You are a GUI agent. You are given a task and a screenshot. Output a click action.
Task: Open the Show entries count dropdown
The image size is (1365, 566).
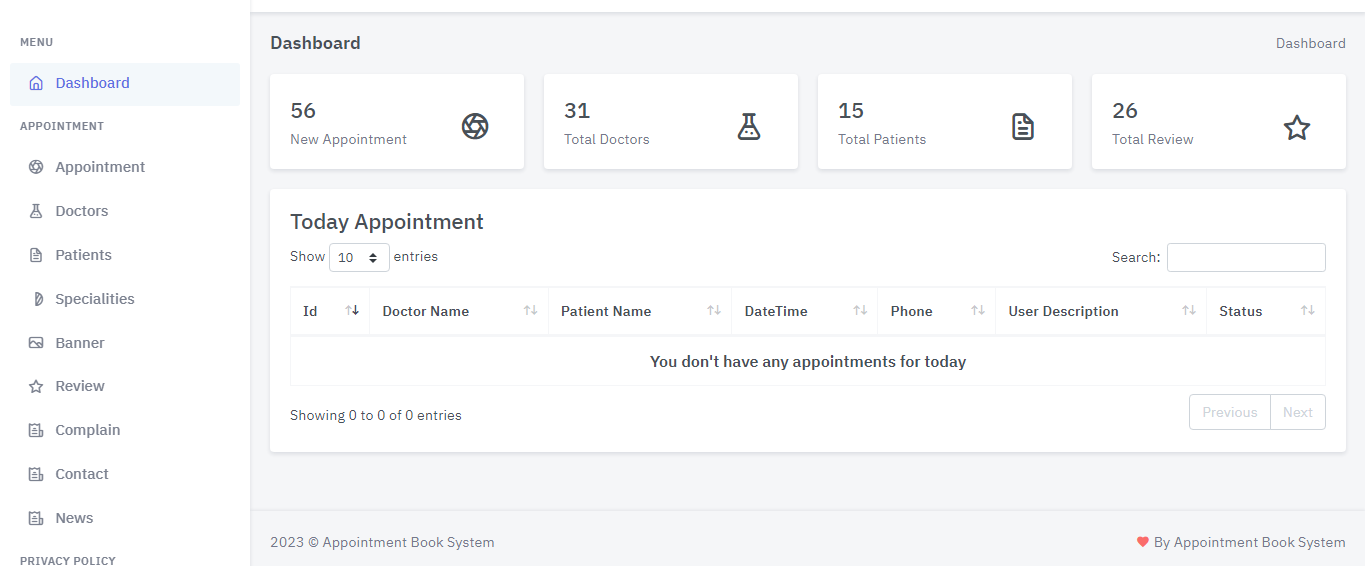[x=359, y=257]
